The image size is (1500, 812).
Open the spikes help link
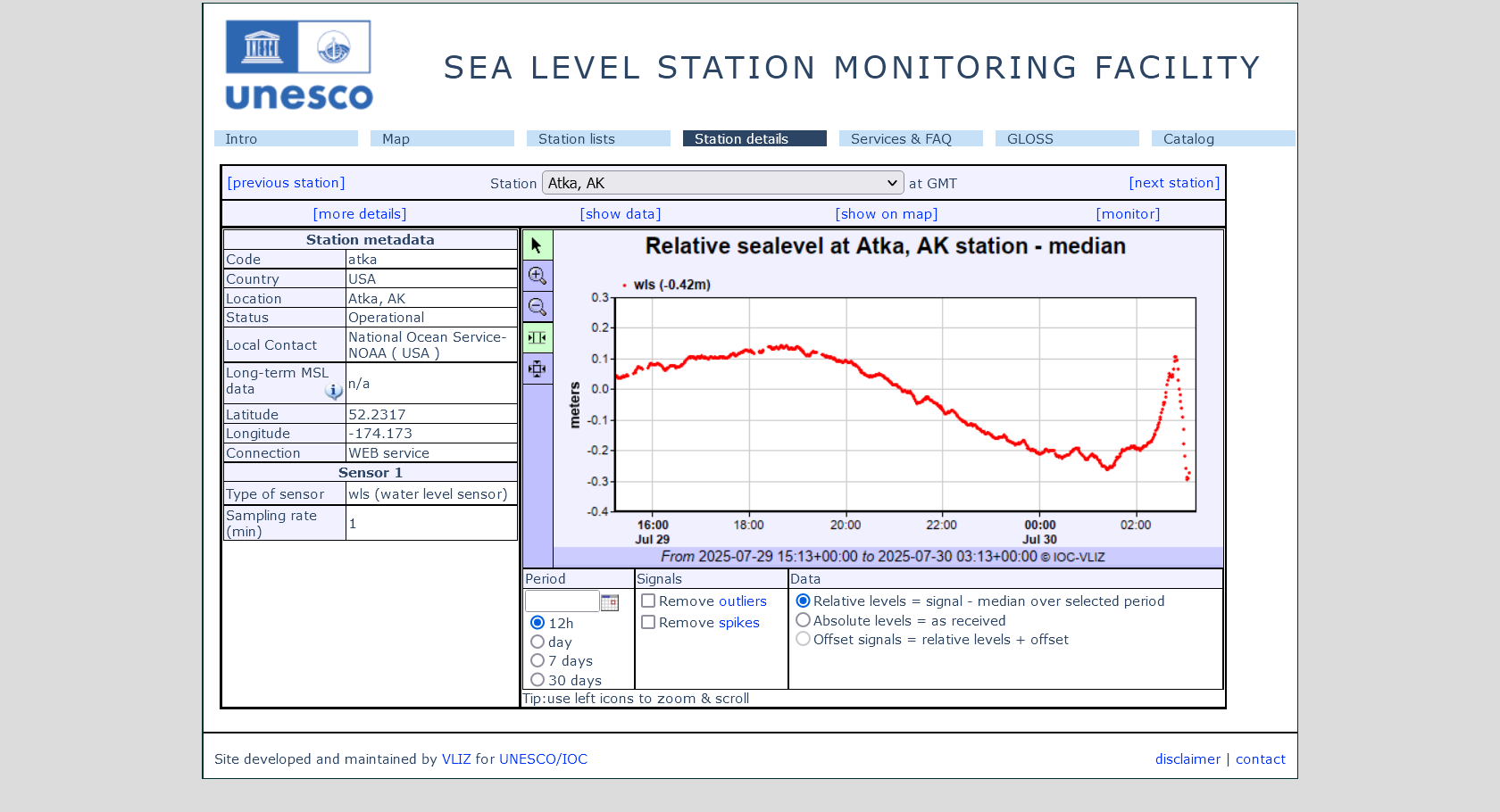coord(739,623)
